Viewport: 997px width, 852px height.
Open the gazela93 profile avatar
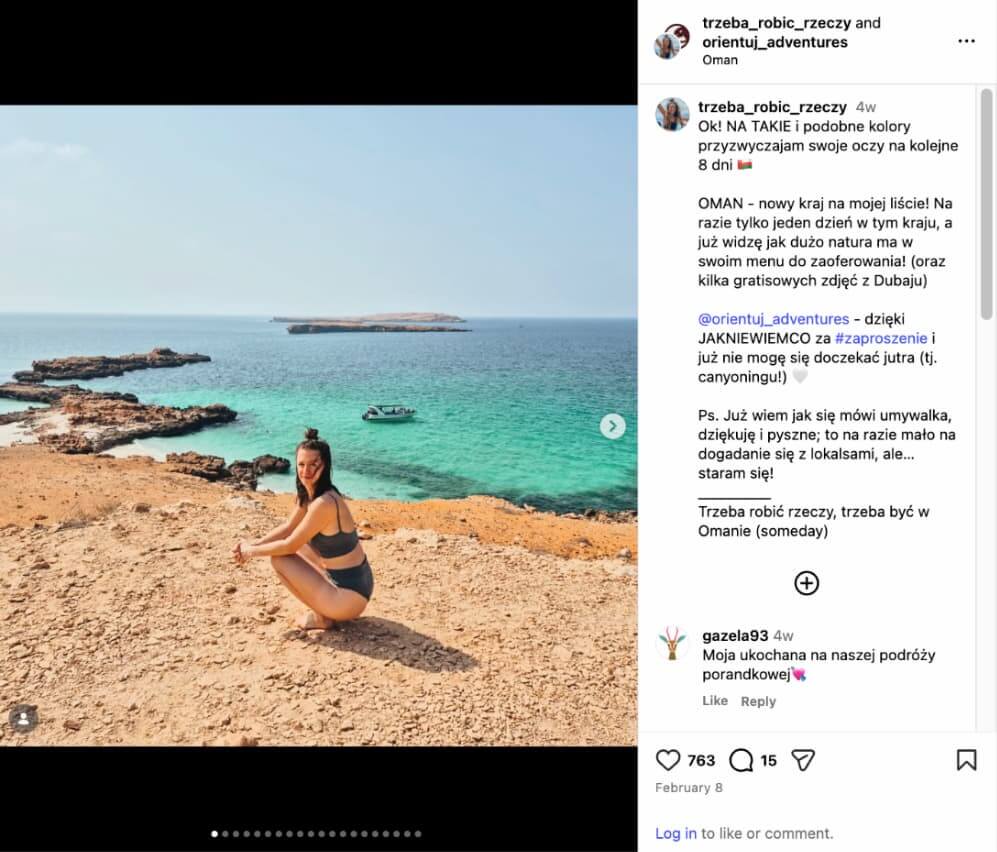[x=672, y=643]
